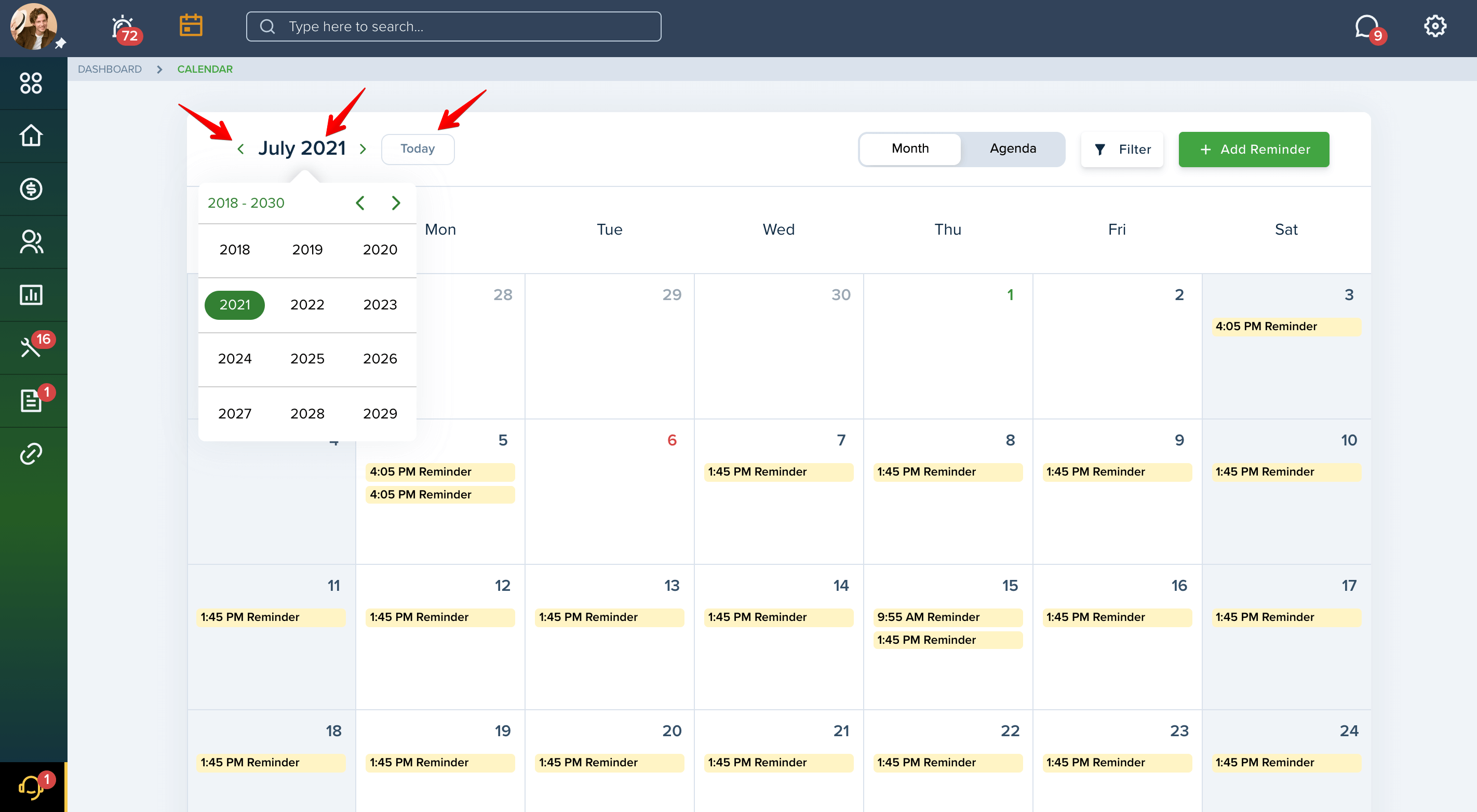Select year 2028
Viewport: 1477px width, 812px height.
coord(307,414)
